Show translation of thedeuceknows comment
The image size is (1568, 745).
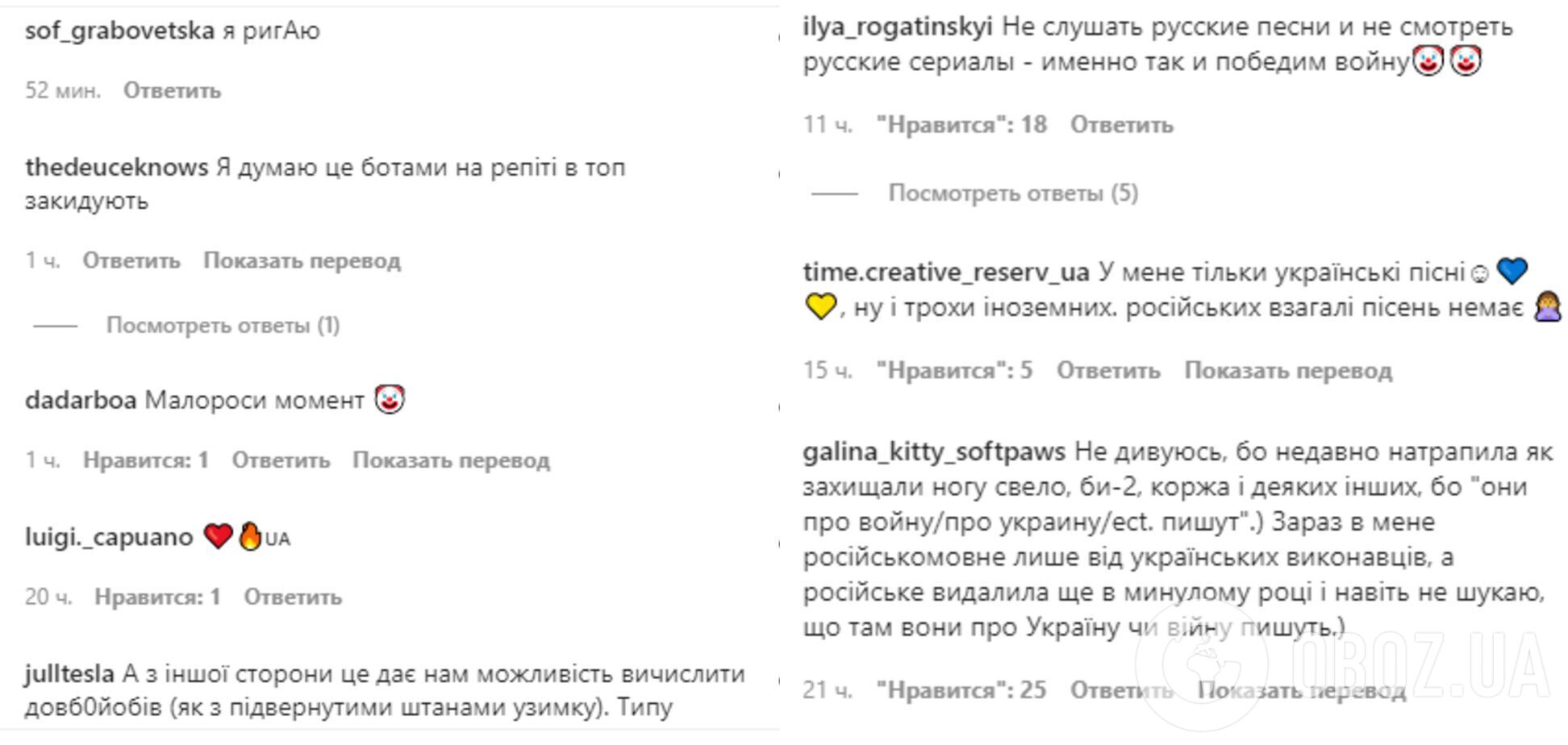tap(302, 260)
